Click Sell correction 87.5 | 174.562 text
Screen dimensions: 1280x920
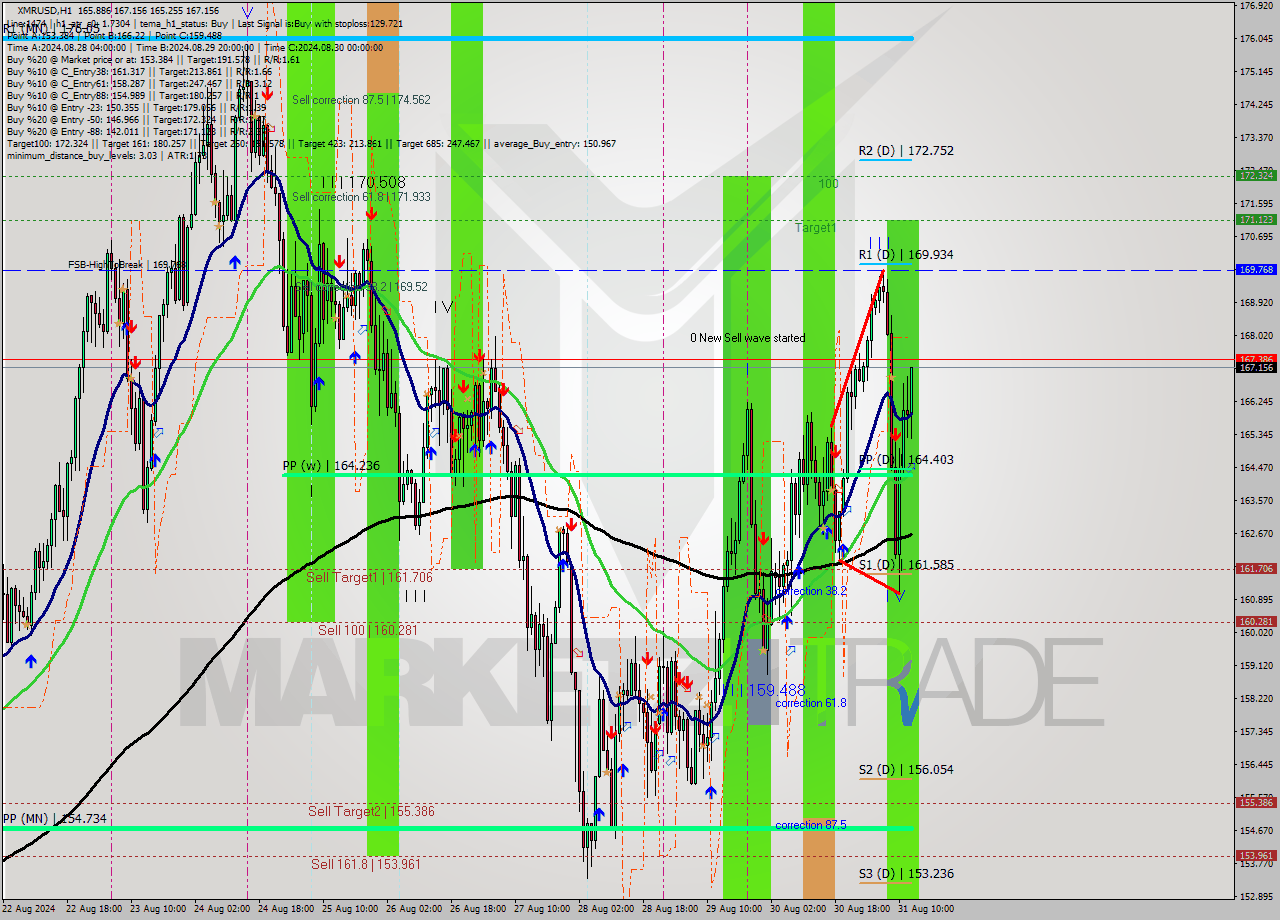pos(361,100)
